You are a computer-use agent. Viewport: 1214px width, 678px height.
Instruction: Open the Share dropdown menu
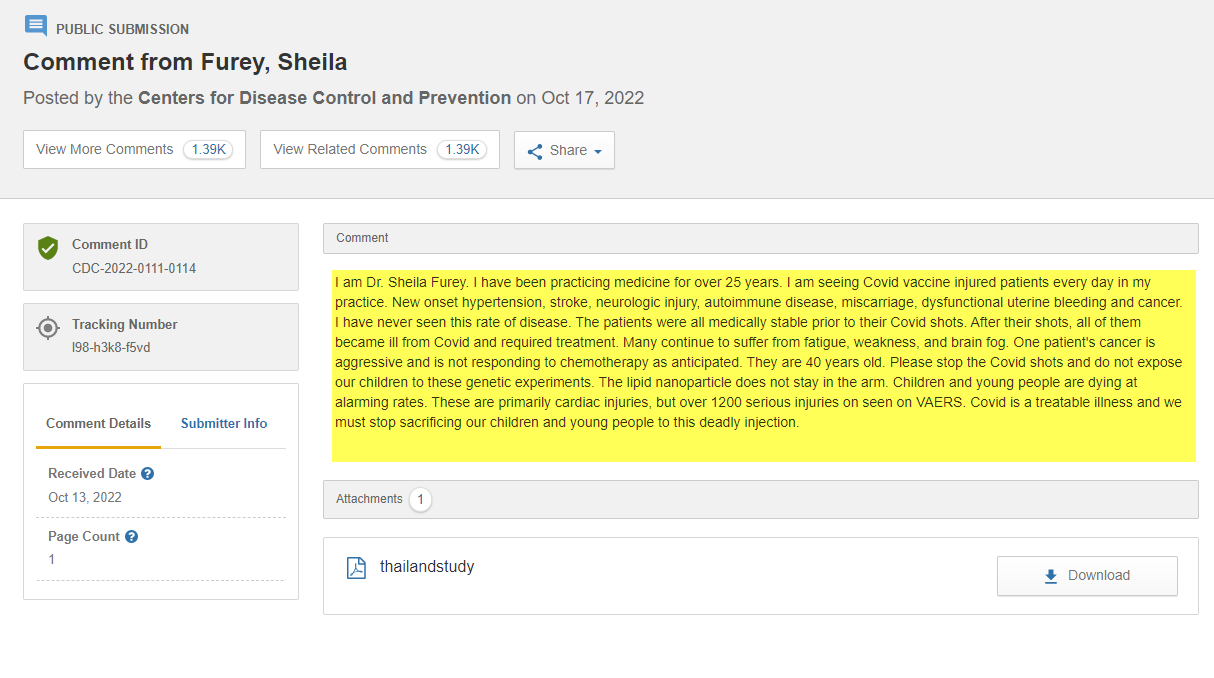564,150
